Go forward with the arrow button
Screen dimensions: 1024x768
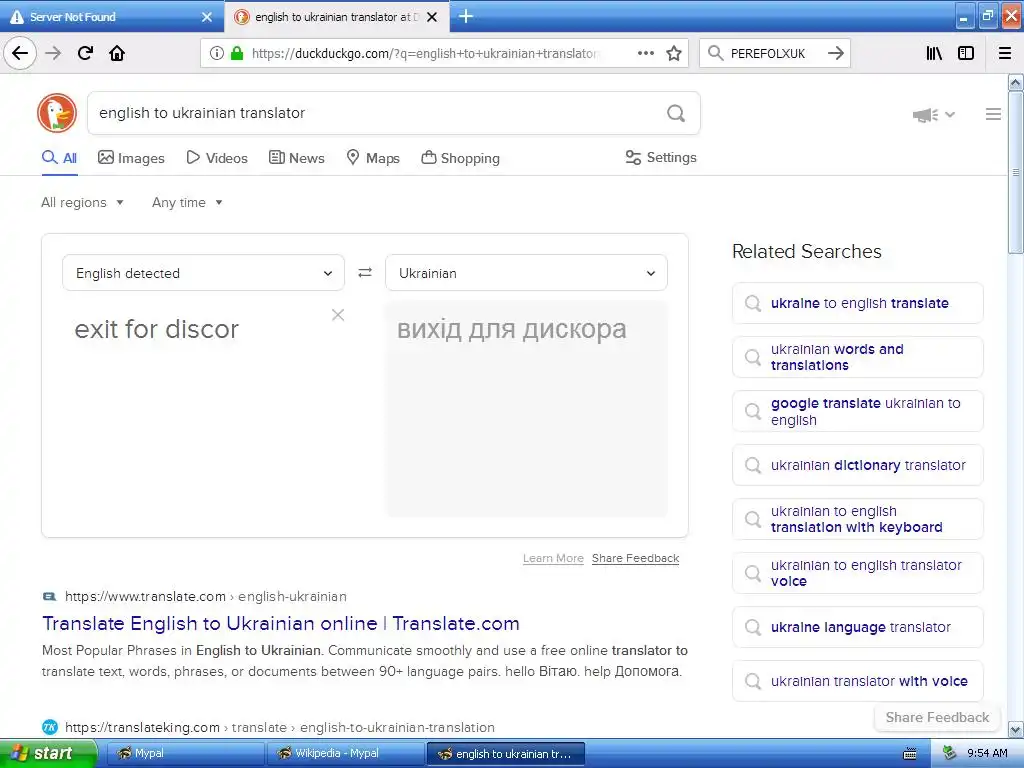click(x=54, y=53)
